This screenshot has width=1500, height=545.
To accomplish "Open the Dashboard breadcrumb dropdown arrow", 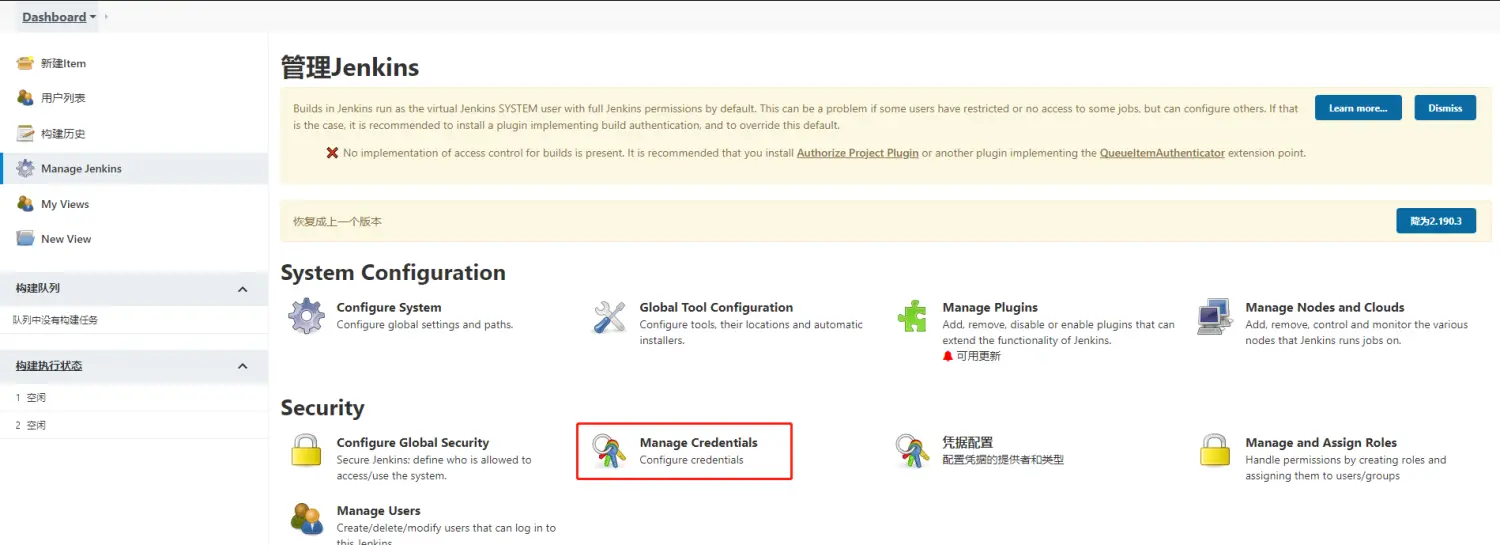I will coord(93,17).
